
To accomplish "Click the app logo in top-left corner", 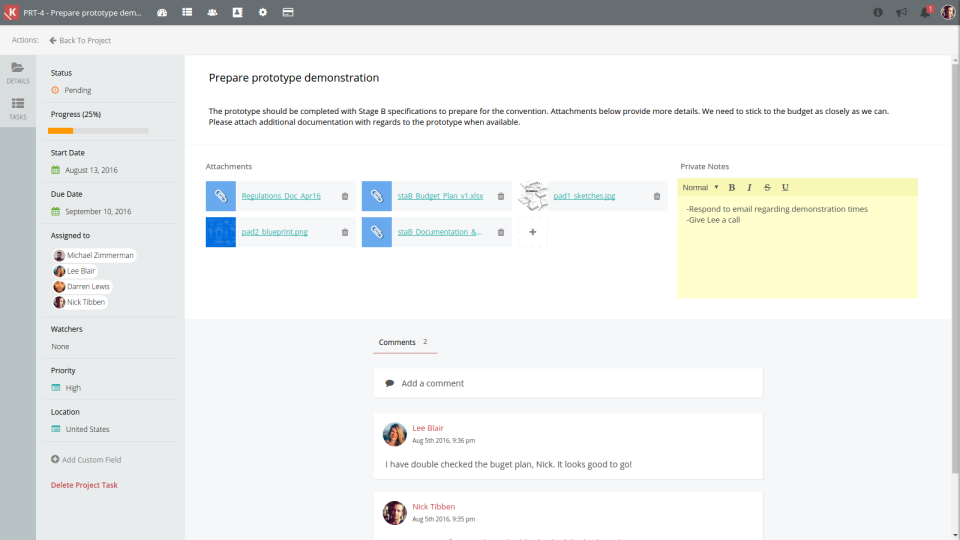I will tap(11, 12).
